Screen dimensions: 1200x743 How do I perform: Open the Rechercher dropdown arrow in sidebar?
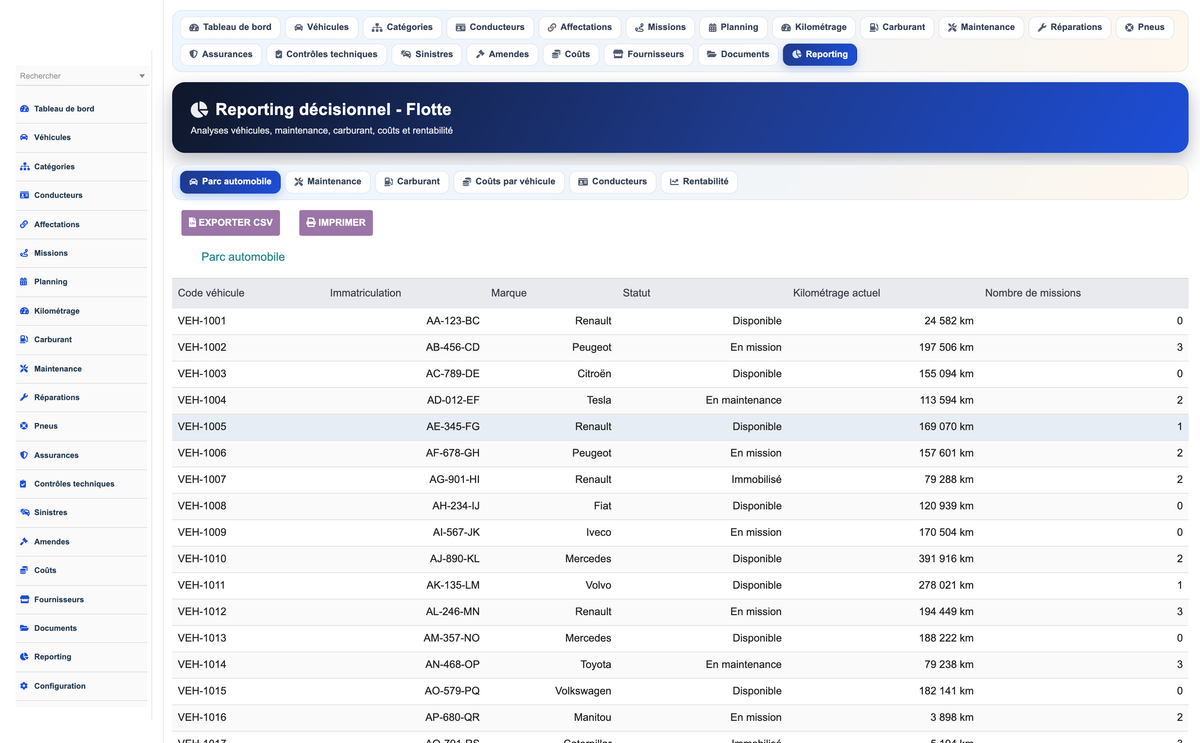tap(142, 76)
